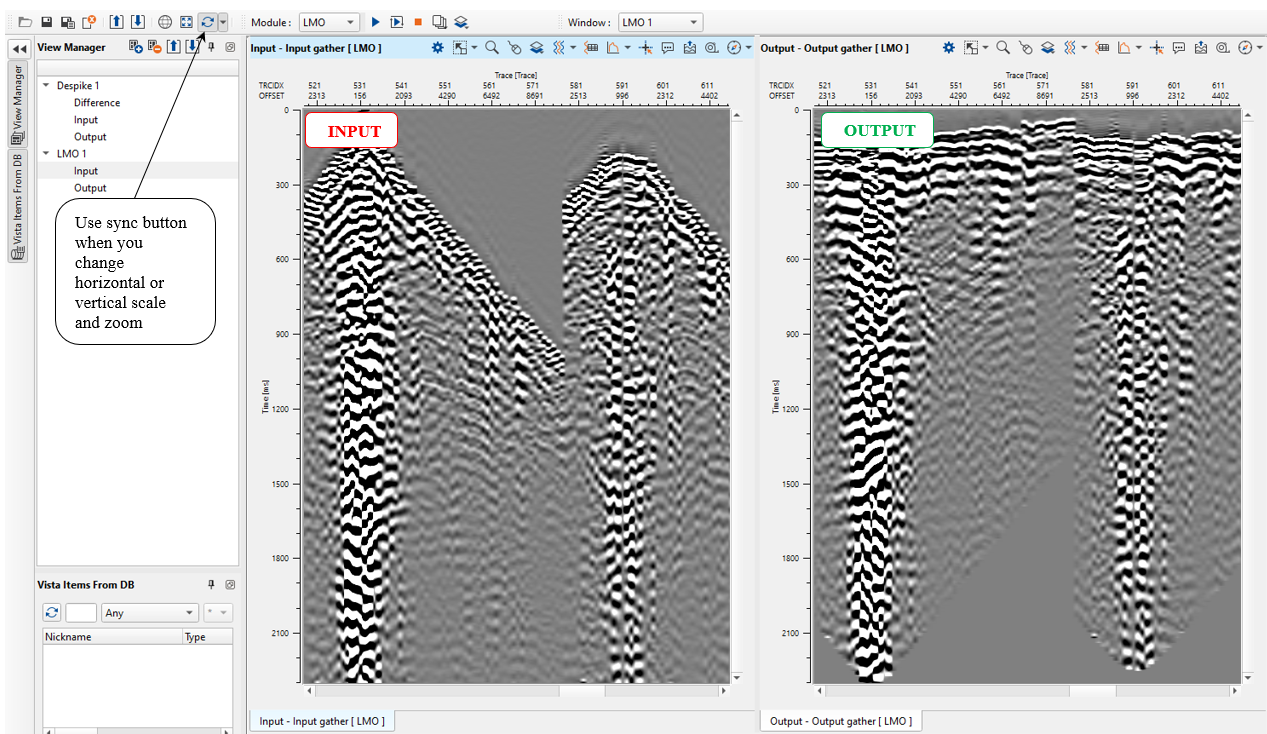
Task: Open the Window dropdown showing LMO 1
Action: 660,22
